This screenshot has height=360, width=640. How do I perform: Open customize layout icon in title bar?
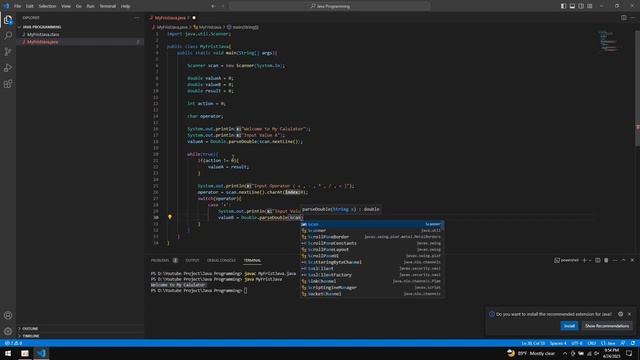pos(590,6)
